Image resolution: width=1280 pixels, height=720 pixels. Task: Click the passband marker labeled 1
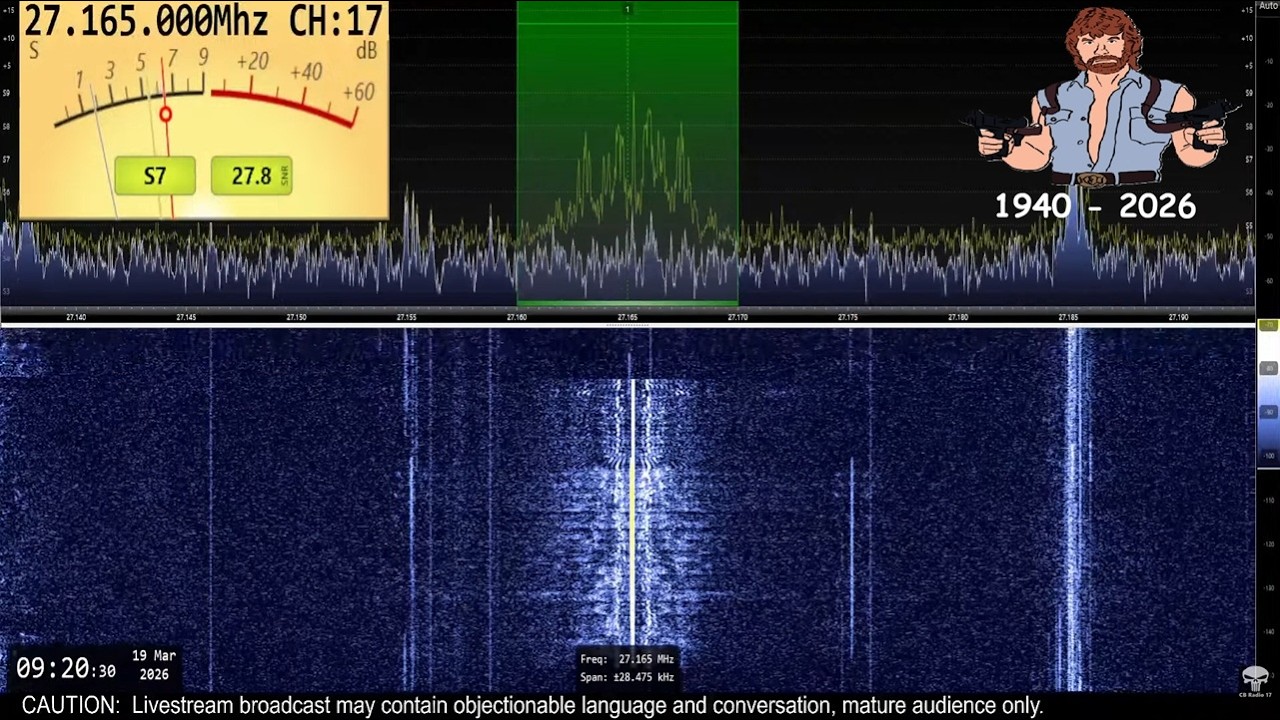click(x=627, y=9)
